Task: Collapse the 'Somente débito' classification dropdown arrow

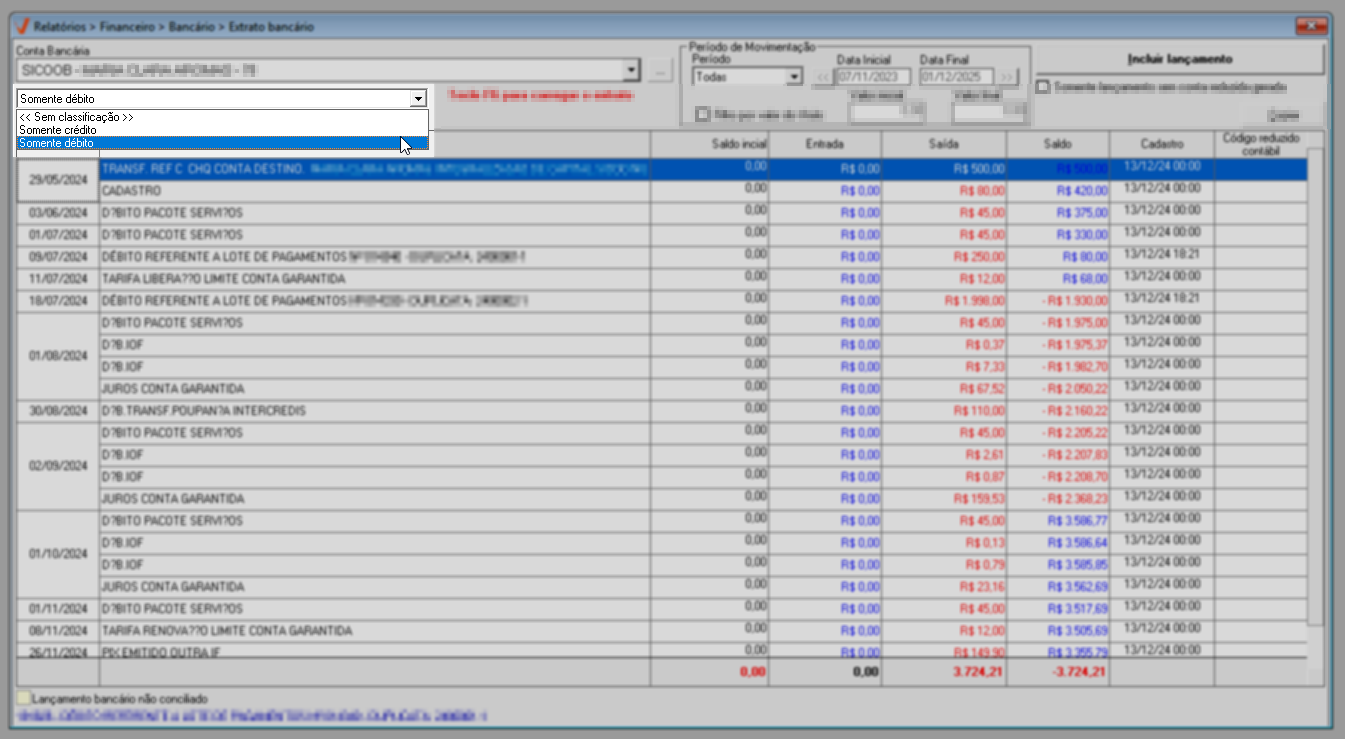Action: coord(417,99)
